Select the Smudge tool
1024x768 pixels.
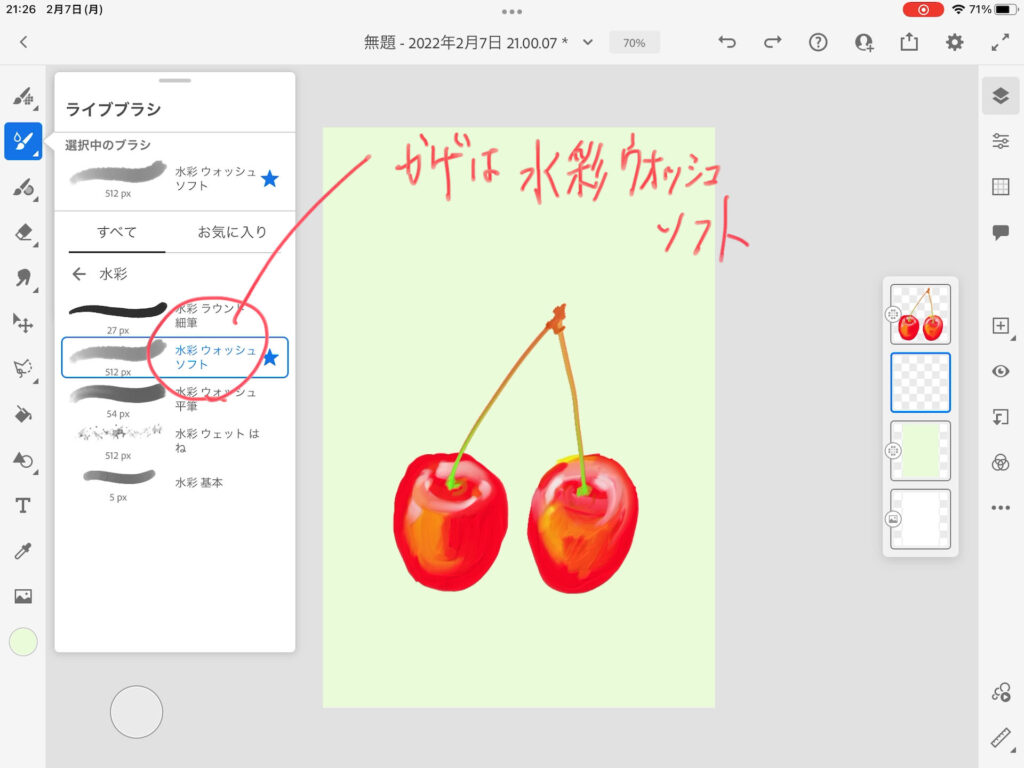pyautogui.click(x=23, y=278)
